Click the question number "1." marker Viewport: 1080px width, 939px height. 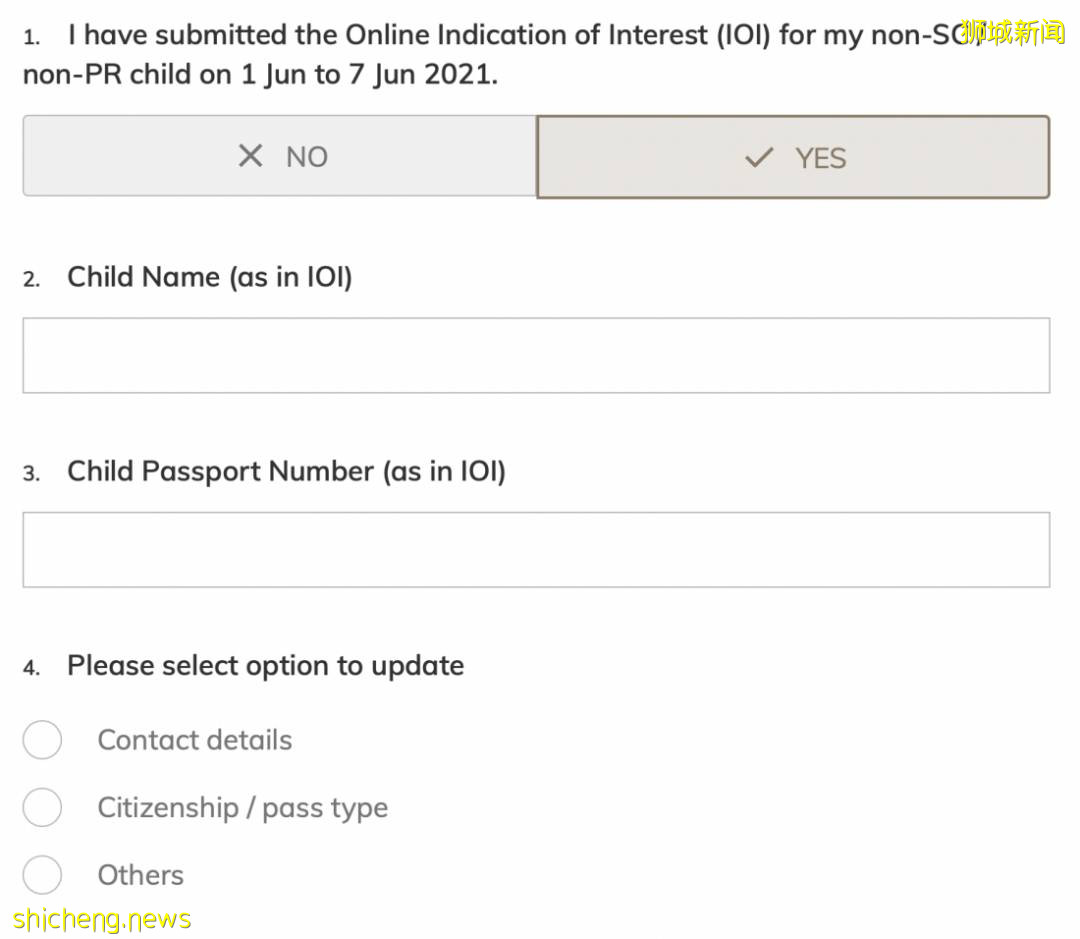point(32,38)
